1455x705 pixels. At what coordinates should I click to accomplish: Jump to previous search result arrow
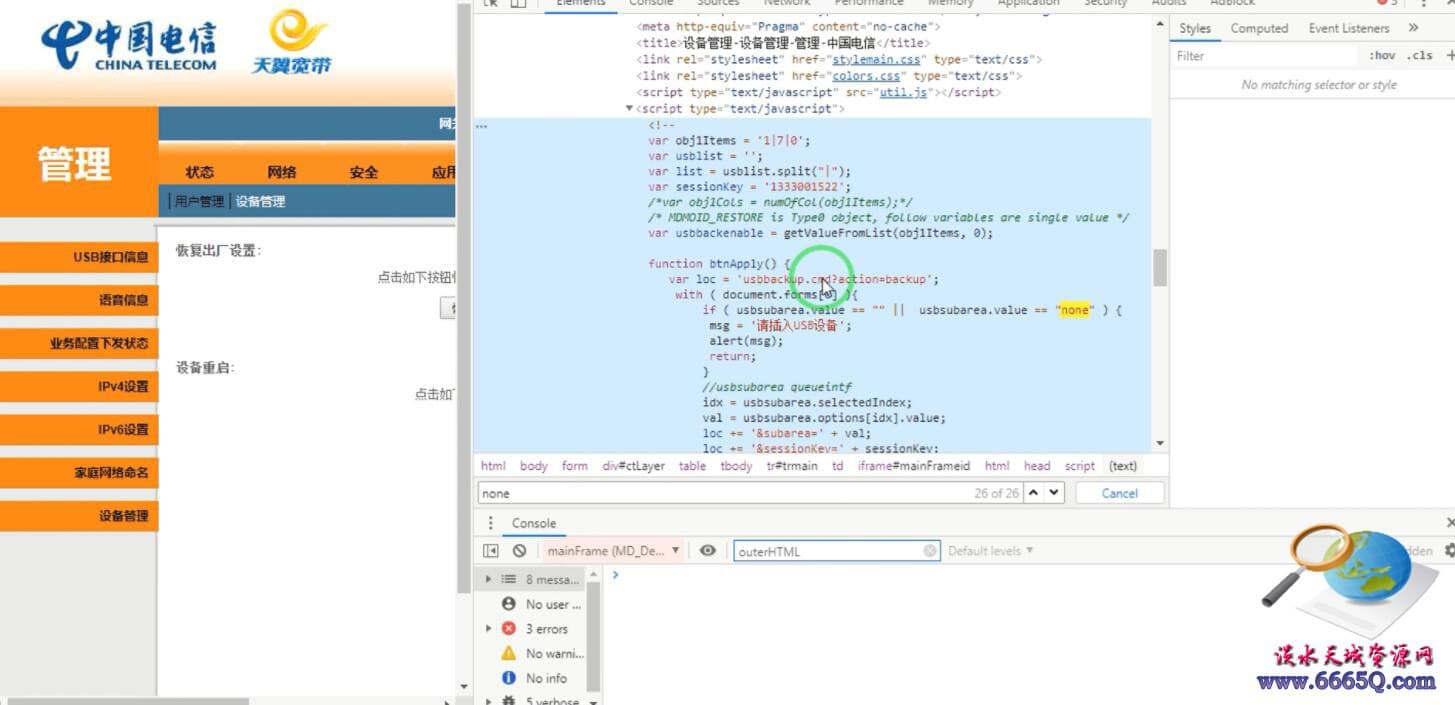[x=1034, y=493]
